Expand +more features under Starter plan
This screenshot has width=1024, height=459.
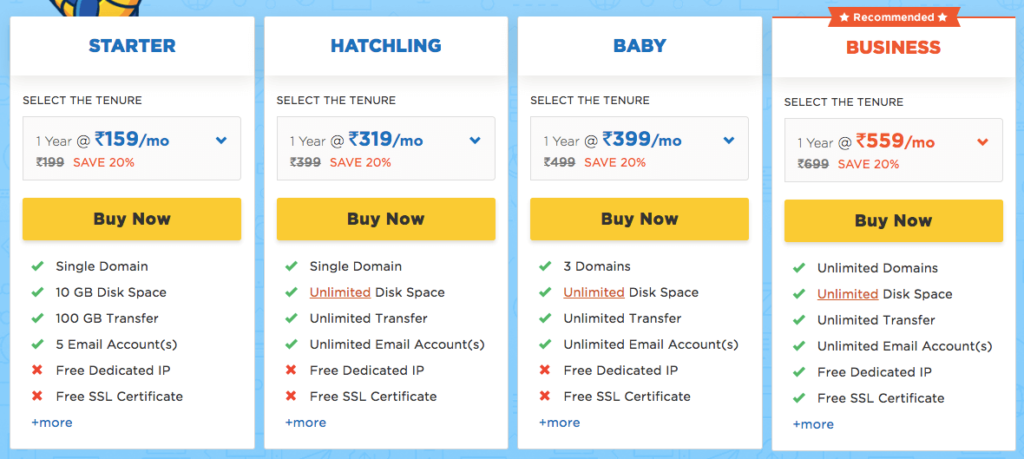click(52, 422)
